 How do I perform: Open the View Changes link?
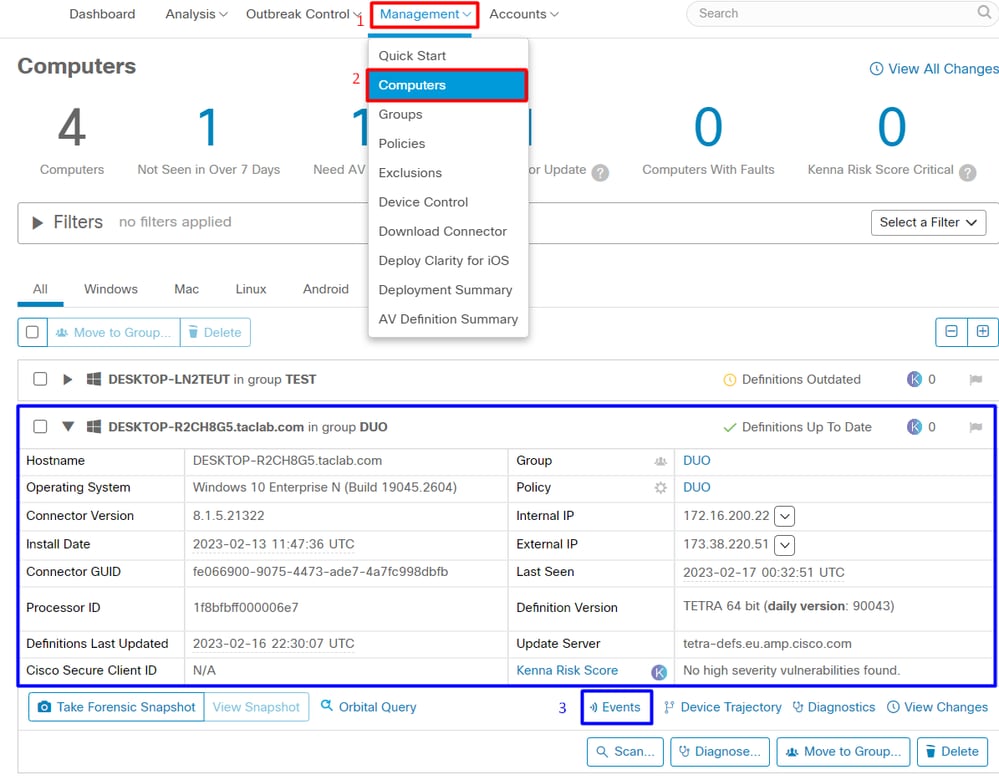tap(938, 707)
